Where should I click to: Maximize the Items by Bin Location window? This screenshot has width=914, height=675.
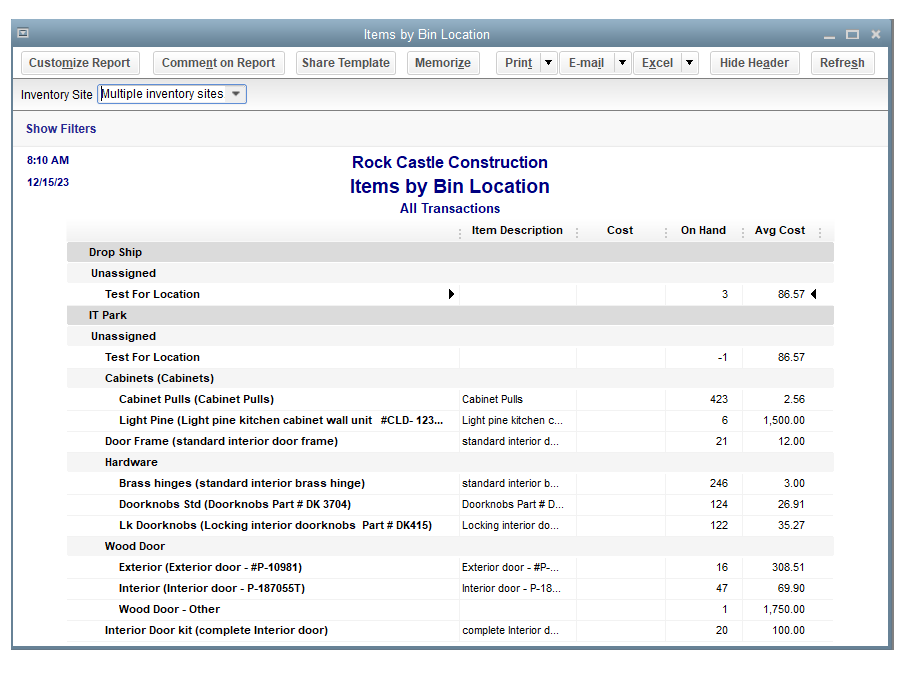(852, 34)
